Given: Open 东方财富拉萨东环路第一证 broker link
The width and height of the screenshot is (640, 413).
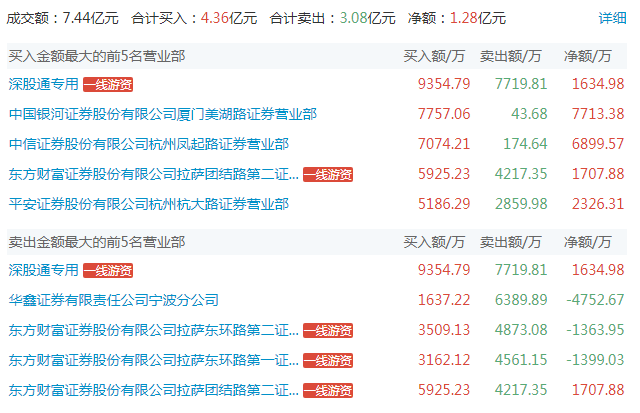Looking at the screenshot, I should click(153, 360).
